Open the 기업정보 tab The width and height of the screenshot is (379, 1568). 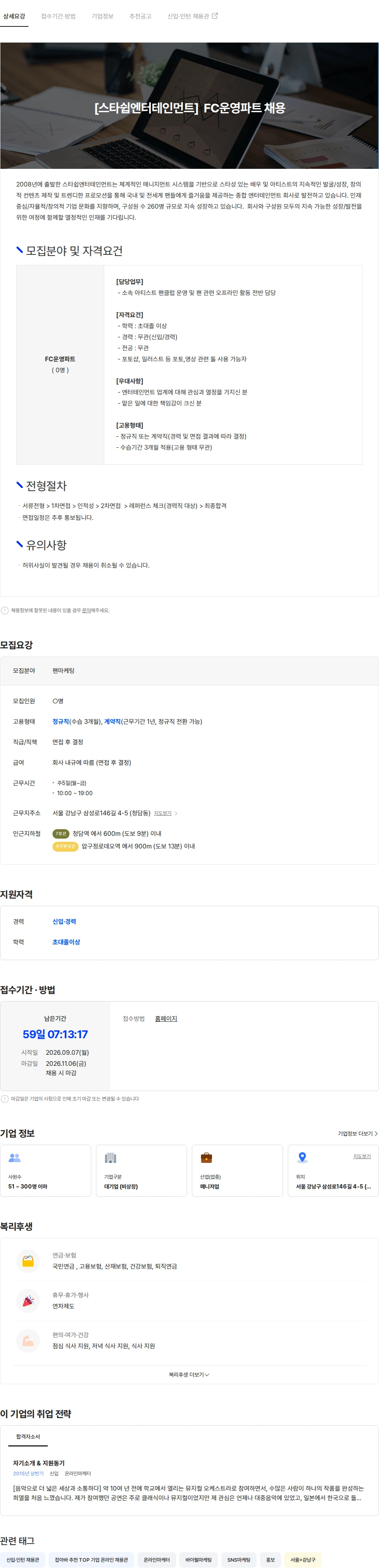(x=102, y=16)
